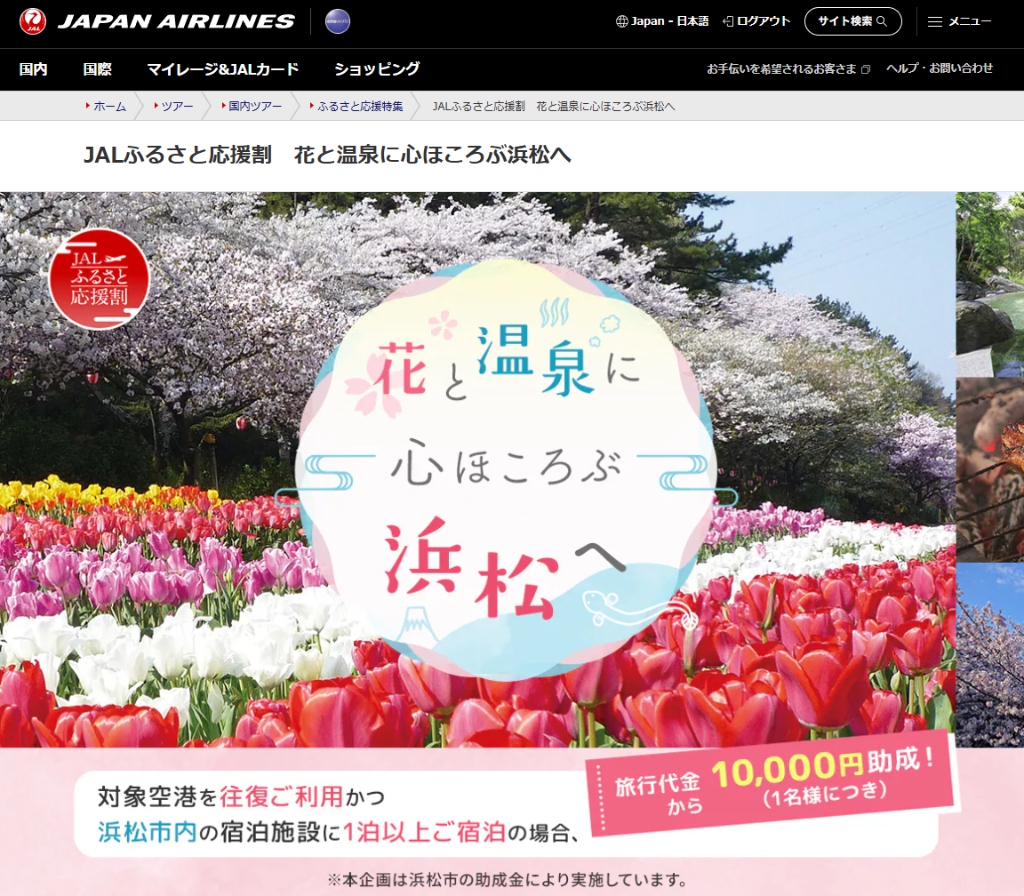
Task: Click the grilled eel food thumbnail
Action: coord(990,470)
